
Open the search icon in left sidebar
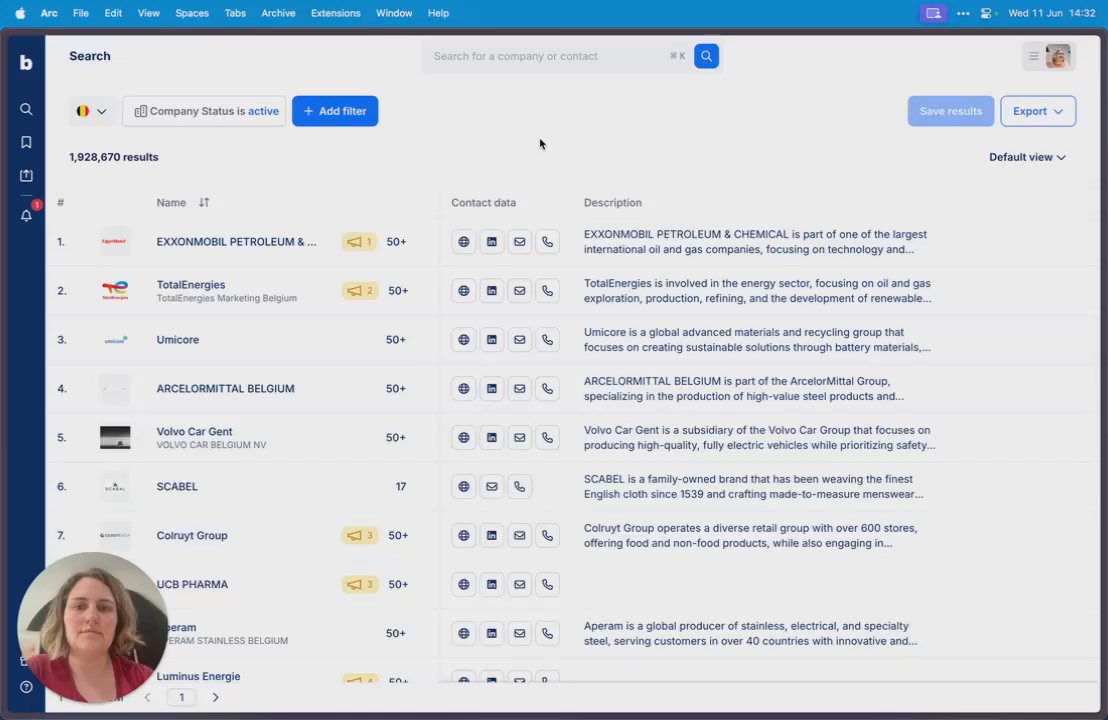pyautogui.click(x=26, y=110)
